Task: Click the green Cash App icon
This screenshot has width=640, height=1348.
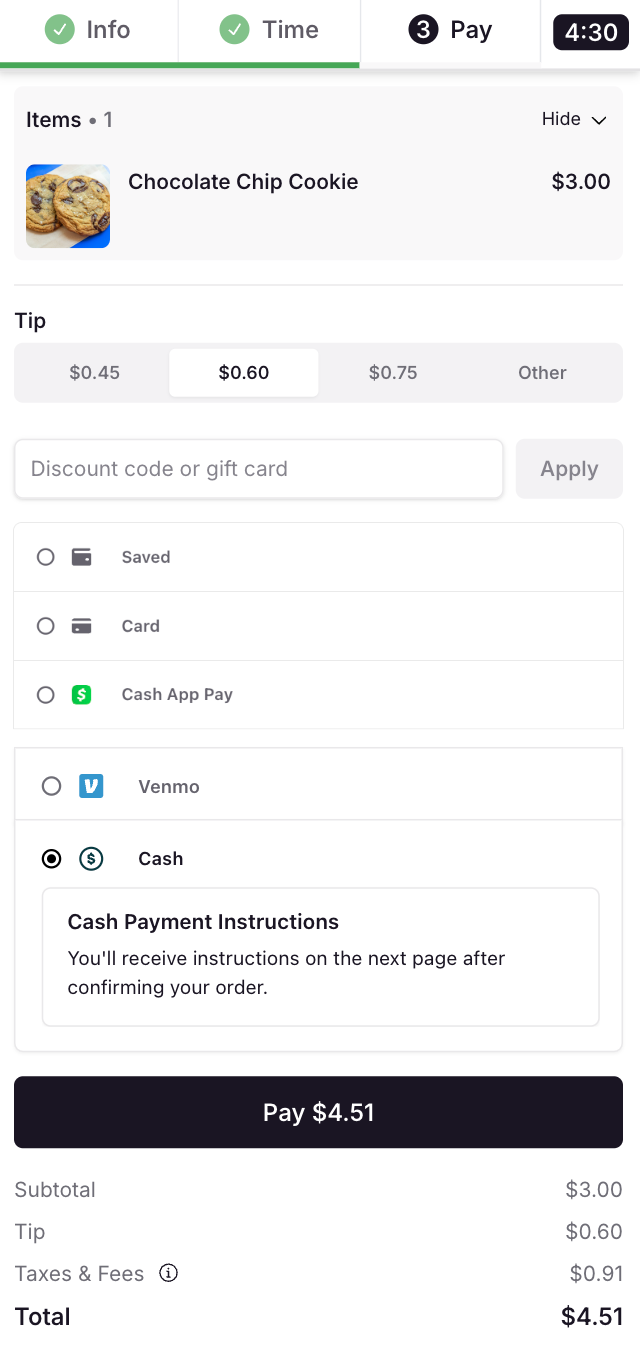Action: 82,694
